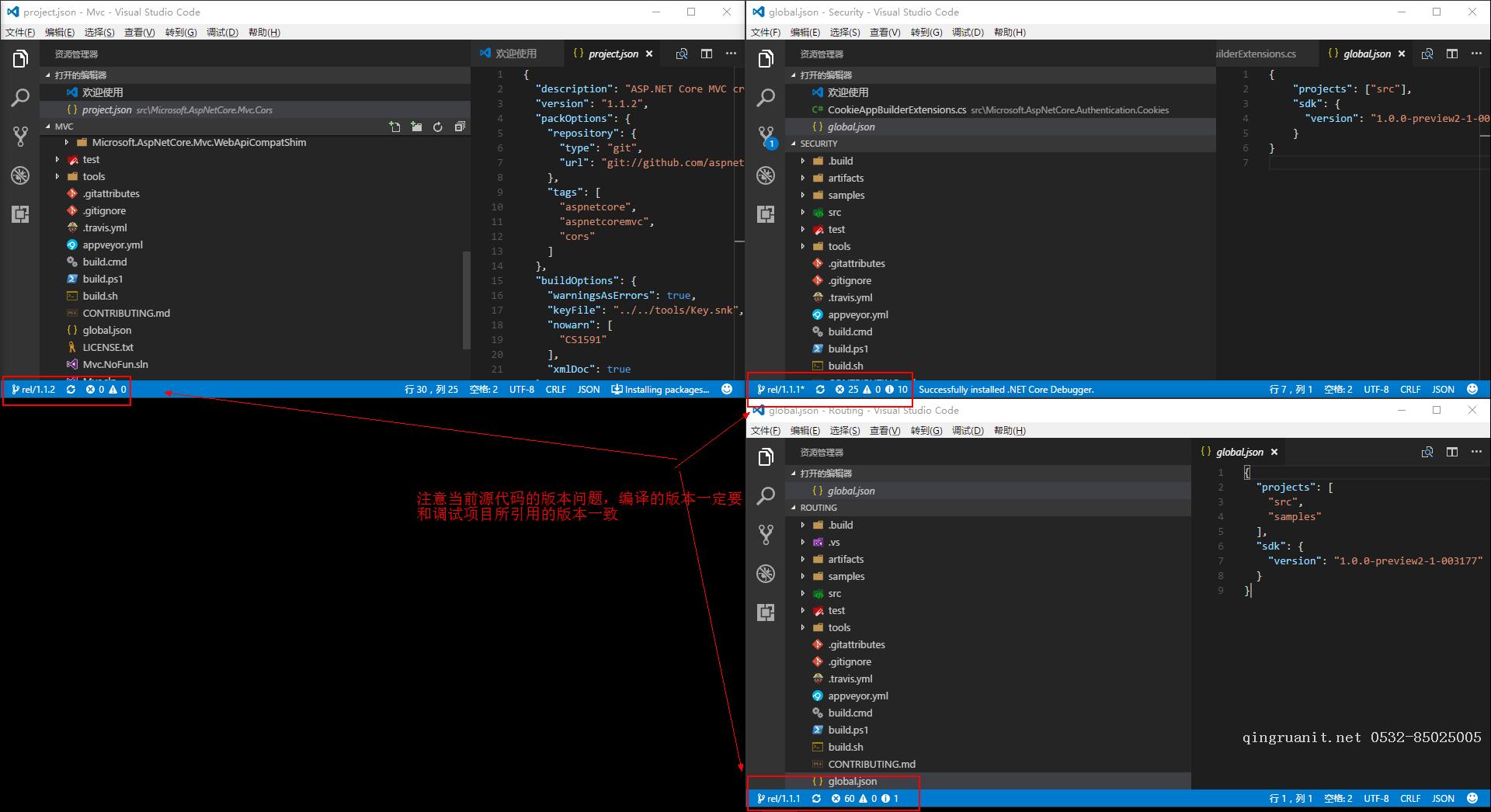Click the MVC explorer vertical scrollbar
The height and width of the screenshot is (812, 1491).
(x=466, y=299)
